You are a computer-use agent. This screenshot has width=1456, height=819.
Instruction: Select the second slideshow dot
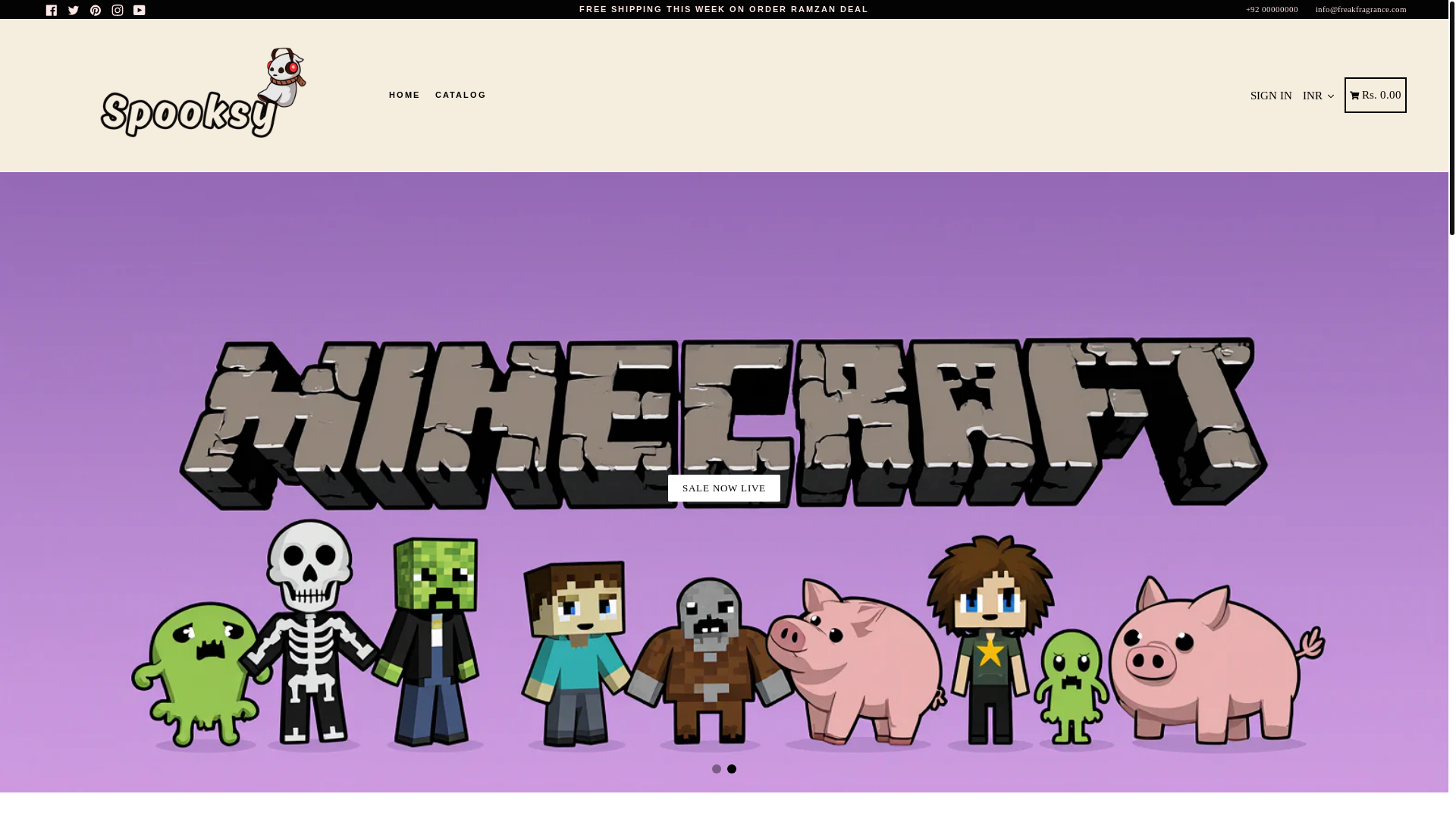(732, 769)
